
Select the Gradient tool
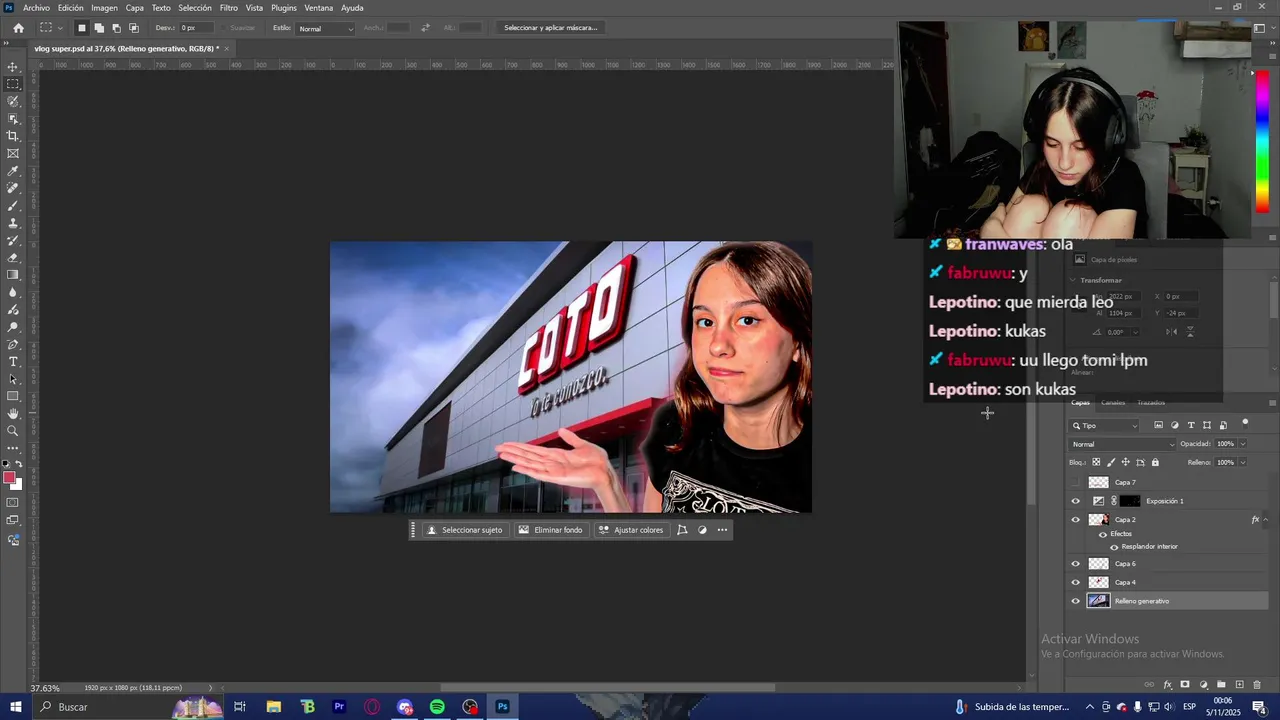[13, 275]
